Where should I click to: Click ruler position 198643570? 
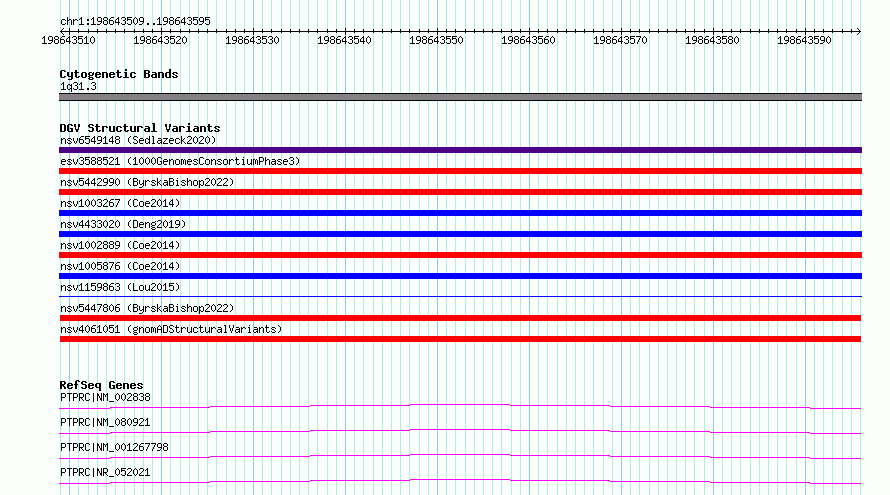tap(620, 40)
